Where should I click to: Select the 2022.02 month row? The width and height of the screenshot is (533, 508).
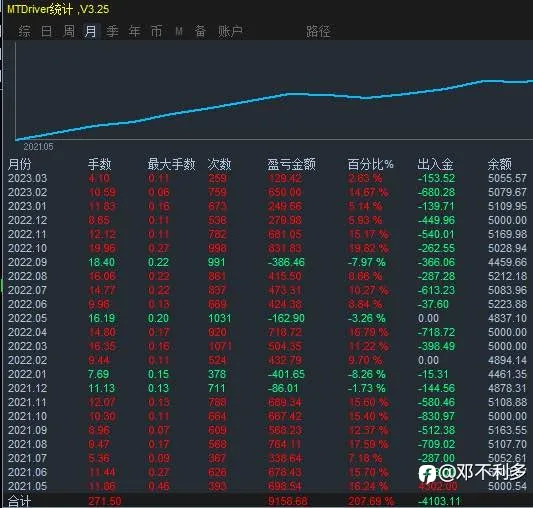(267, 360)
